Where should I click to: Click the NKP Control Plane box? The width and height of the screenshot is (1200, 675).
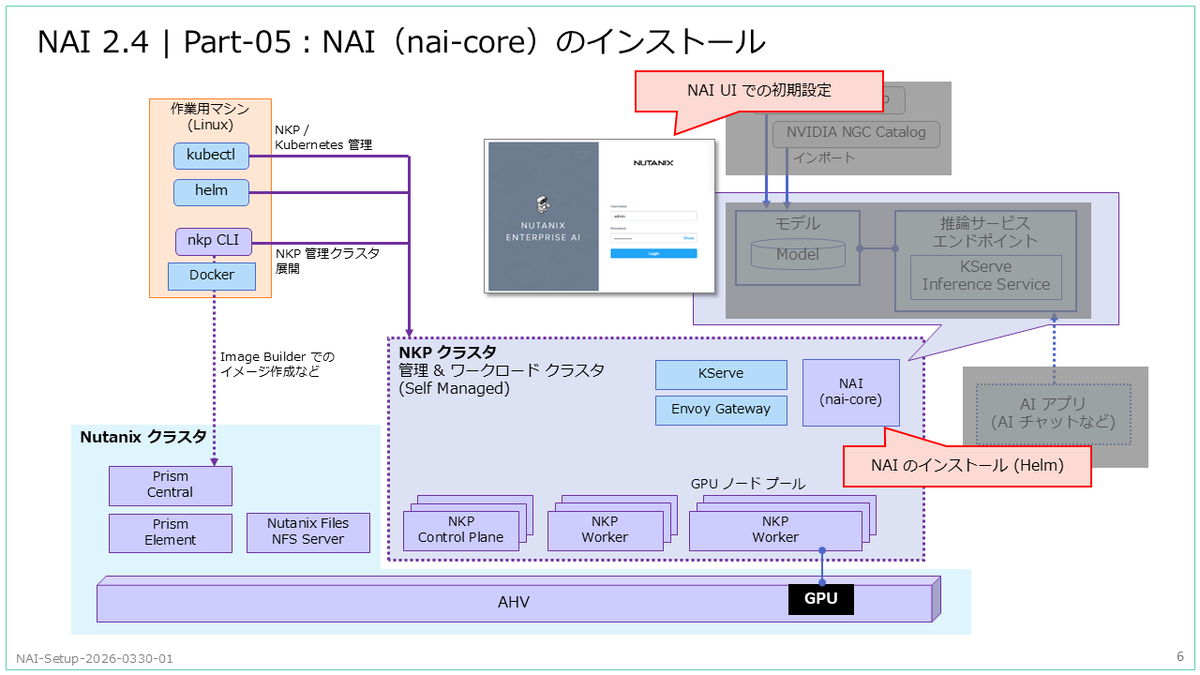click(x=461, y=530)
